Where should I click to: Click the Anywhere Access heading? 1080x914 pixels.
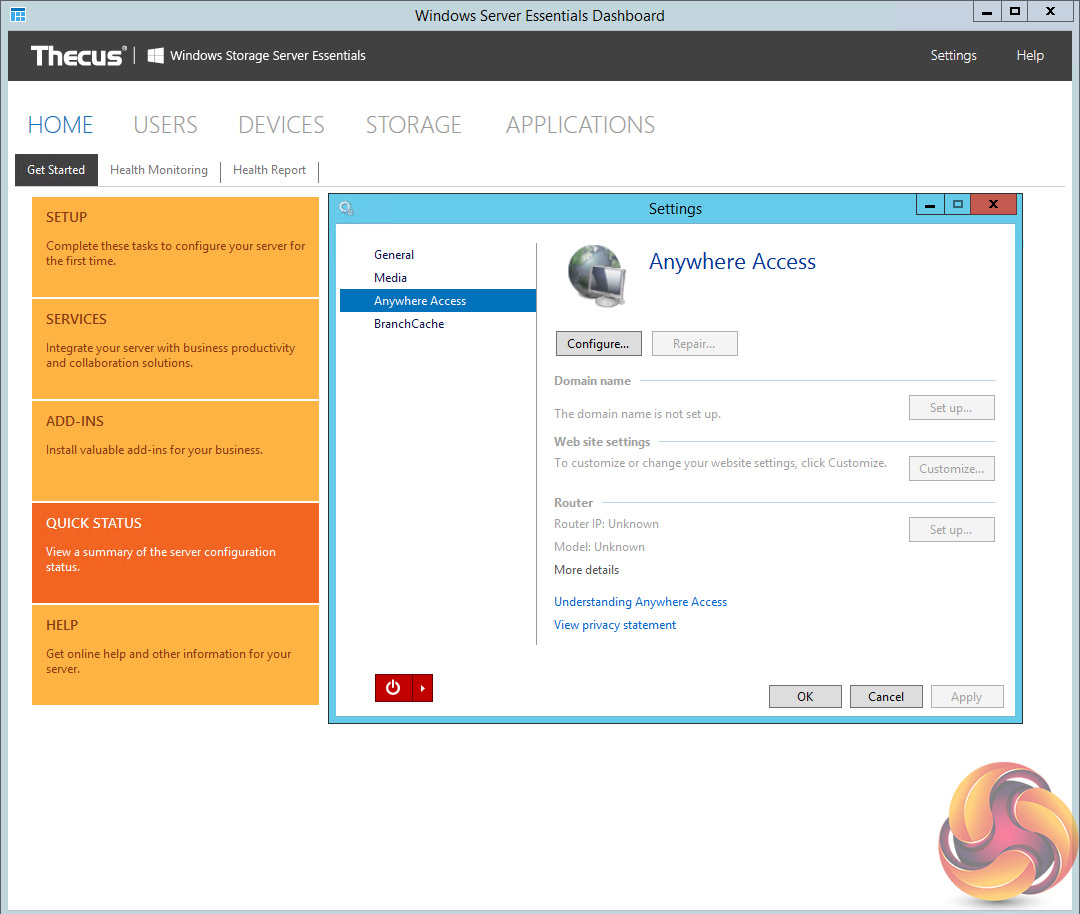pyautogui.click(x=732, y=262)
